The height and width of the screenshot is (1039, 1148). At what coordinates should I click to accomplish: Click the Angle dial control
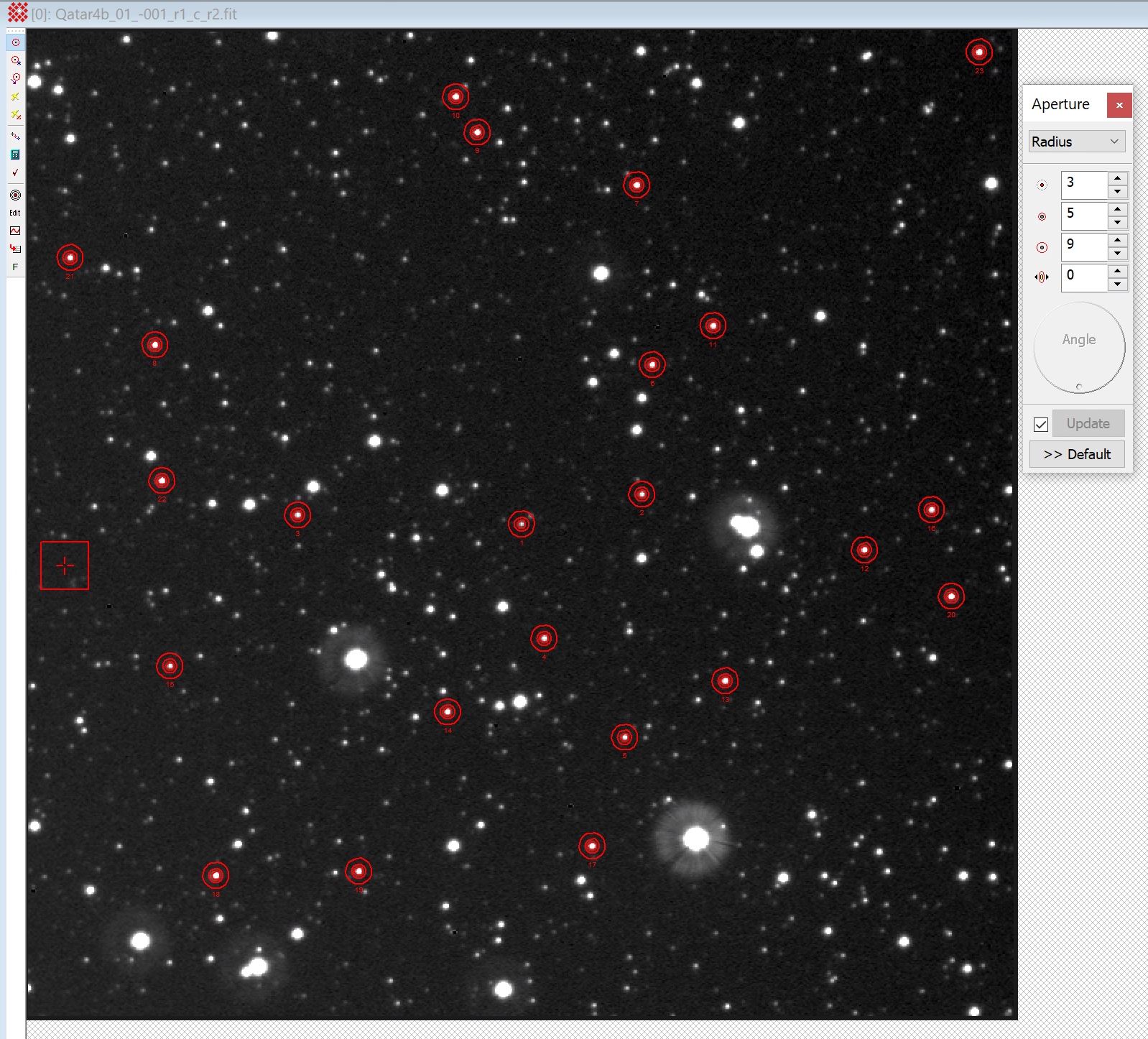tap(1078, 348)
